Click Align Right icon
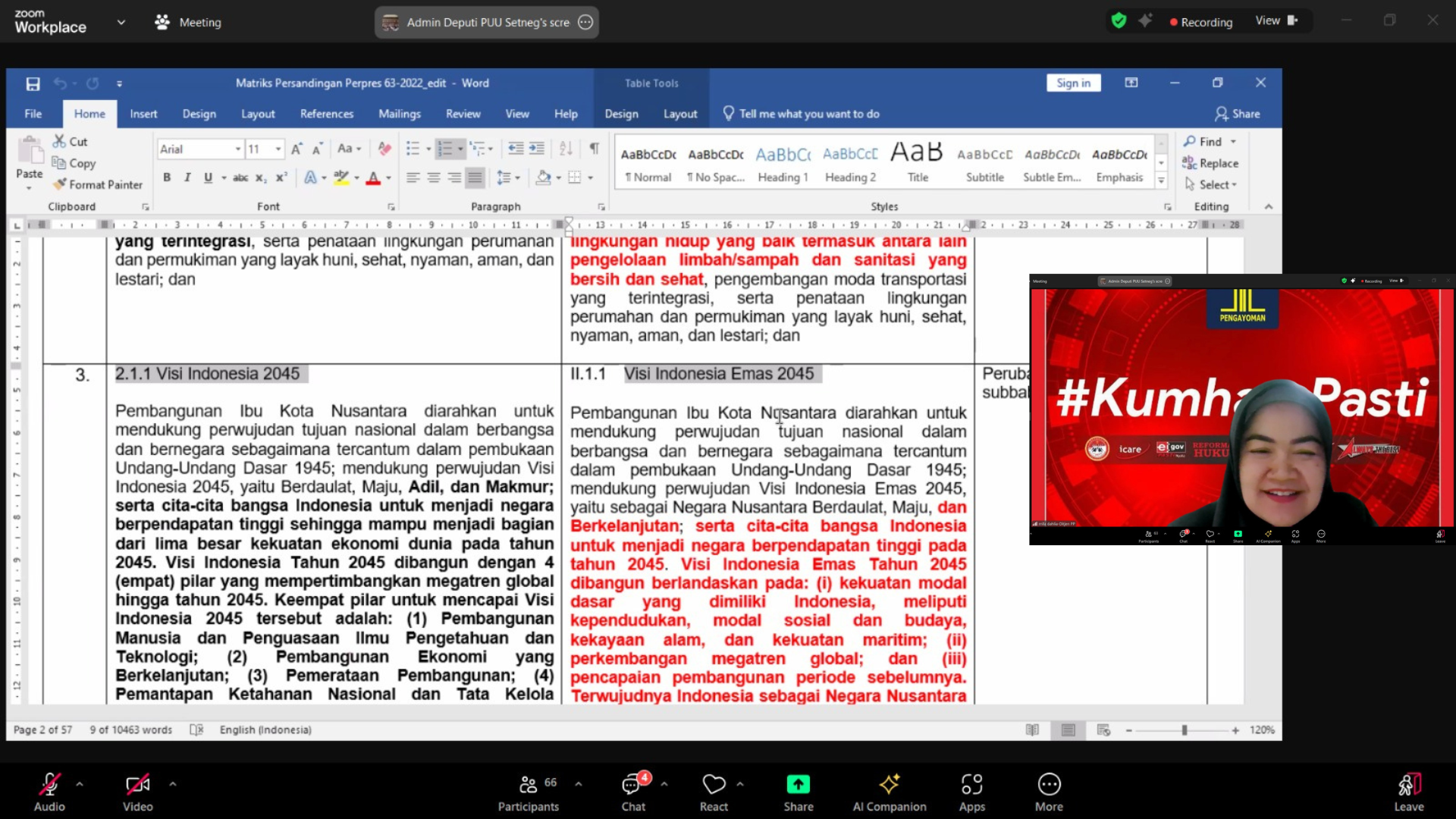The width and height of the screenshot is (1456, 819). (x=454, y=177)
